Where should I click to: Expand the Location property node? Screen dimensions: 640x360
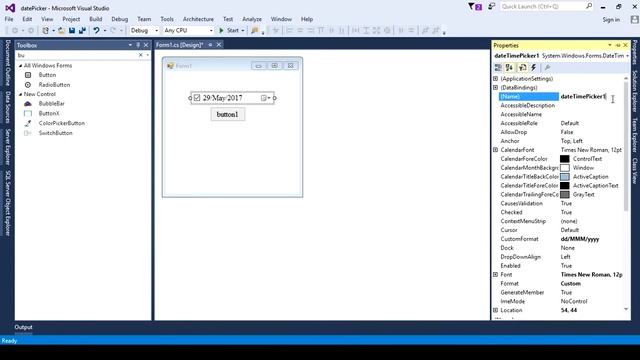tap(496, 310)
